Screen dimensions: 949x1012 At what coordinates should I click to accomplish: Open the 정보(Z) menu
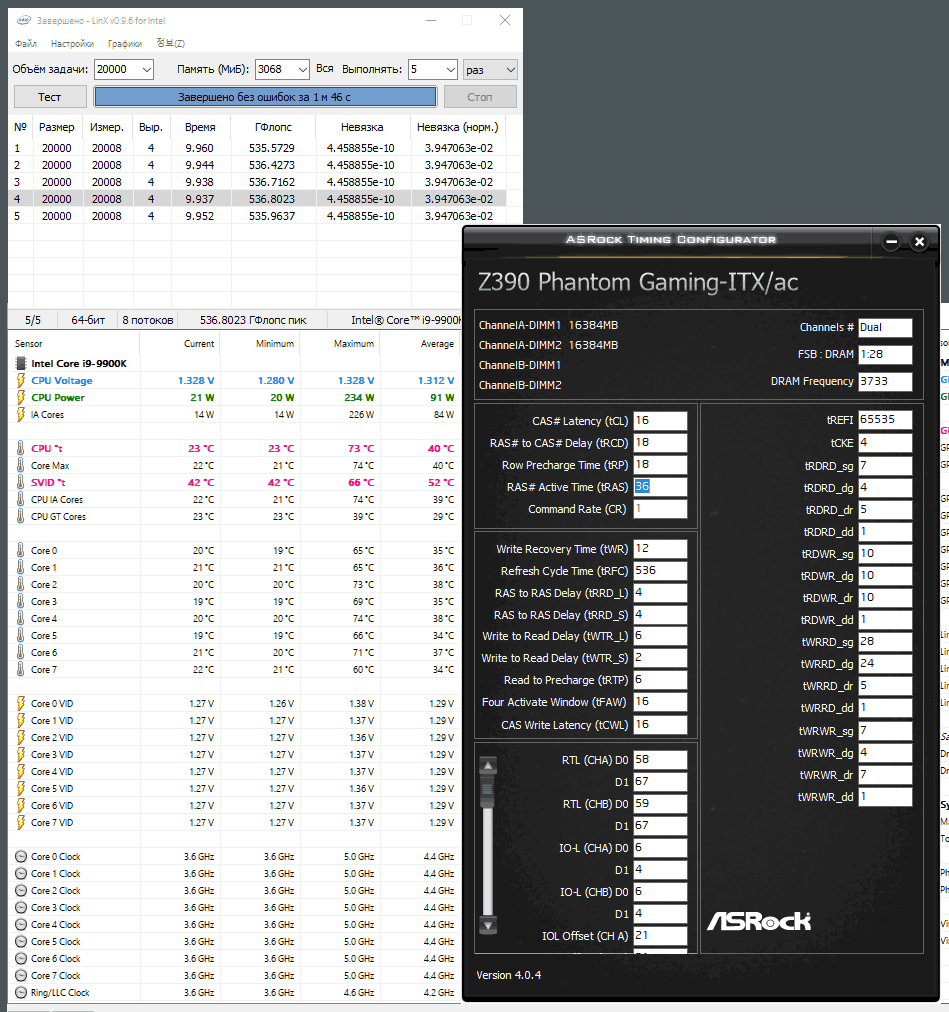[170, 43]
